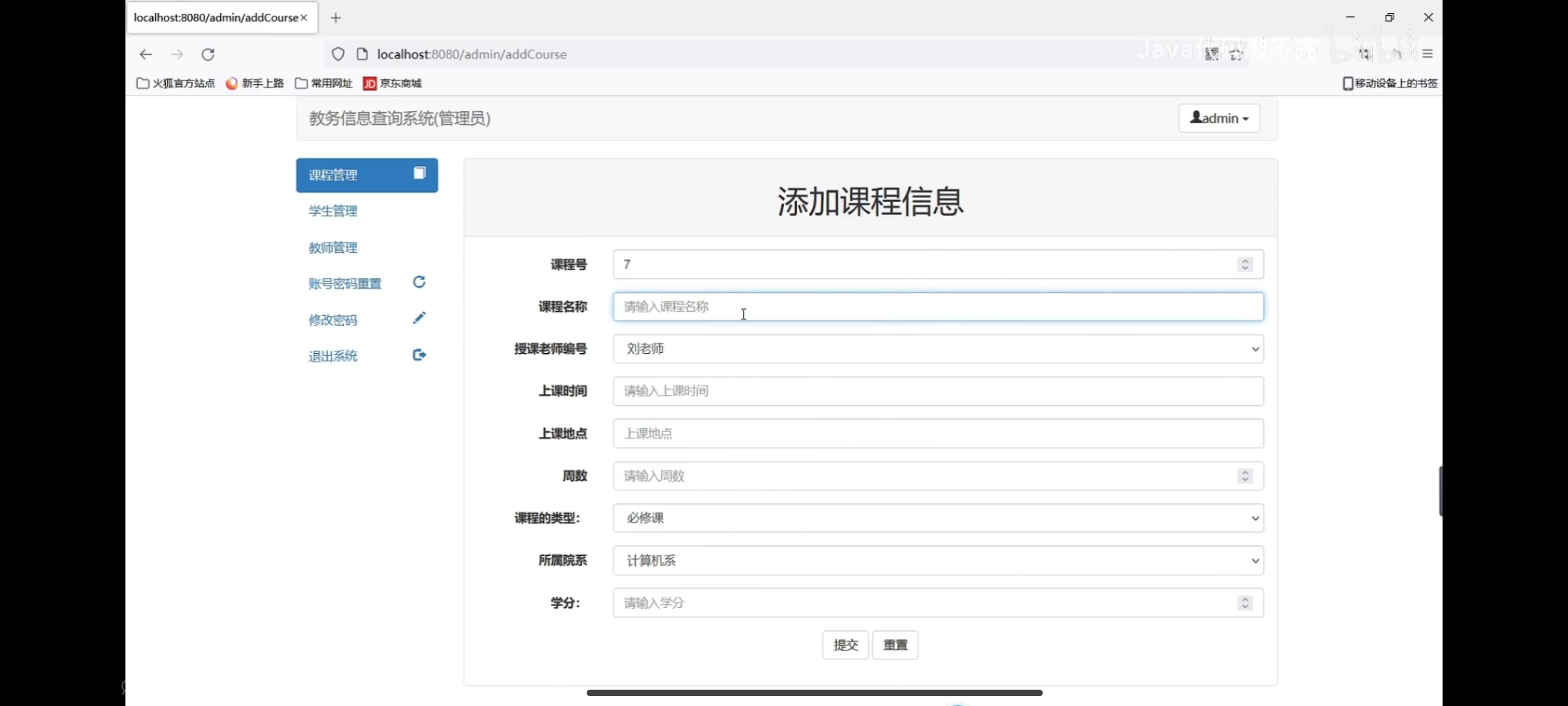Adjust the 学分 spinner arrows

pos(1245,603)
